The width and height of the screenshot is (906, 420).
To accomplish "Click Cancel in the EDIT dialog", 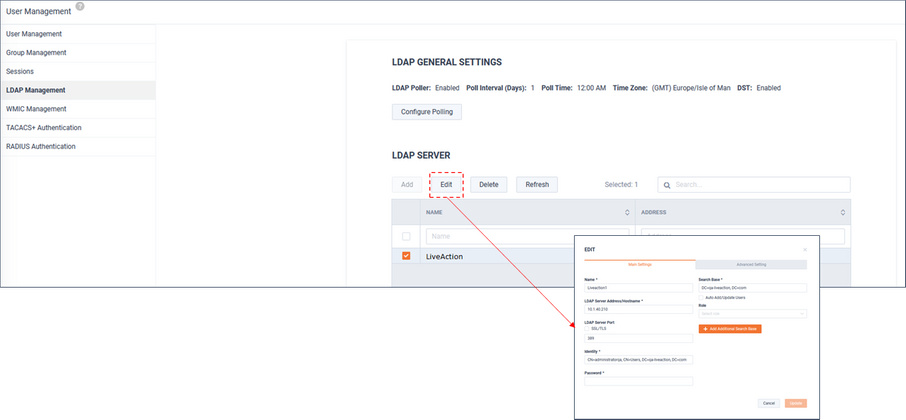I will (769, 403).
